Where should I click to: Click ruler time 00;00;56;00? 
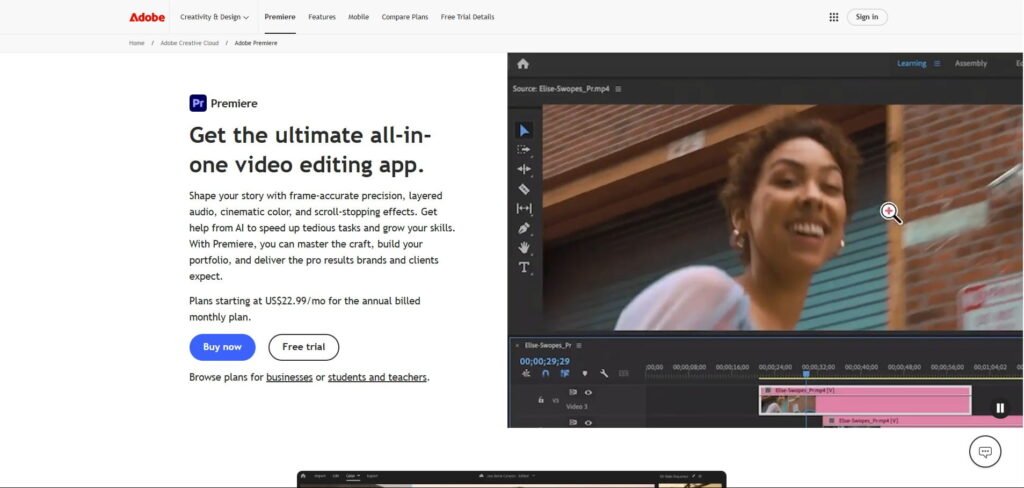coord(948,367)
